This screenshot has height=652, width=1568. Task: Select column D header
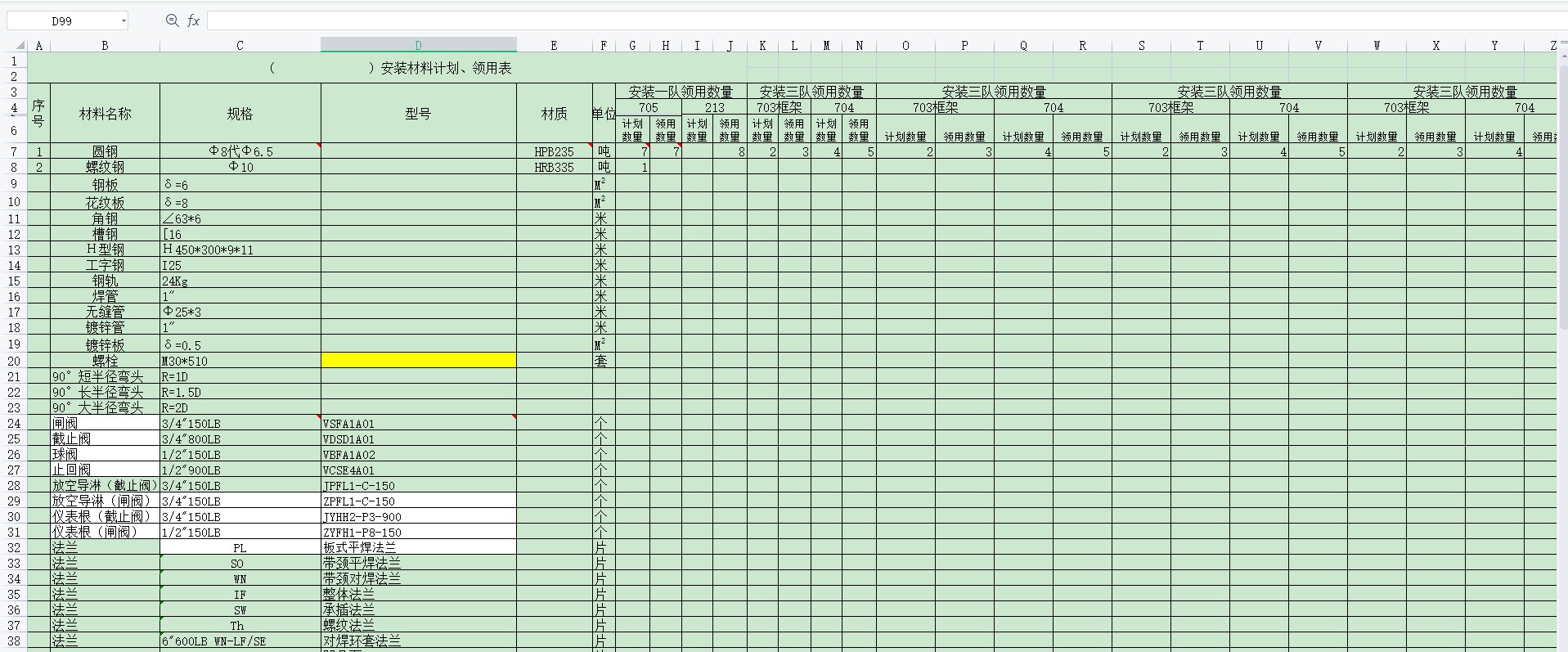[x=419, y=45]
